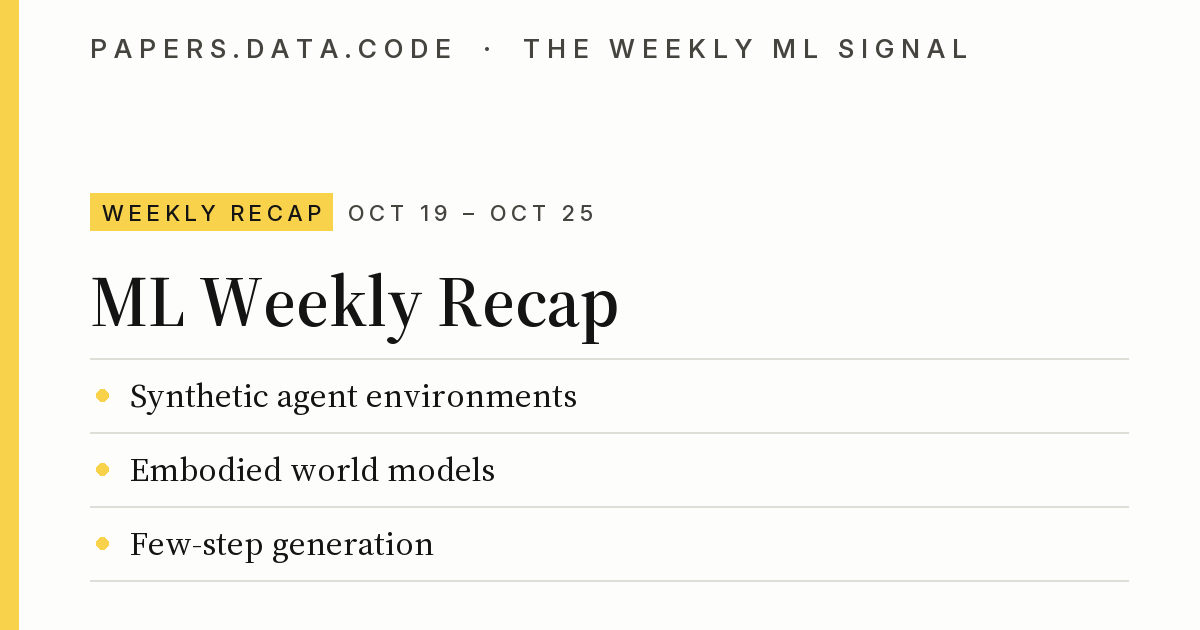Click the divider below Few-step generation
This screenshot has width=1200, height=630.
(x=609, y=581)
